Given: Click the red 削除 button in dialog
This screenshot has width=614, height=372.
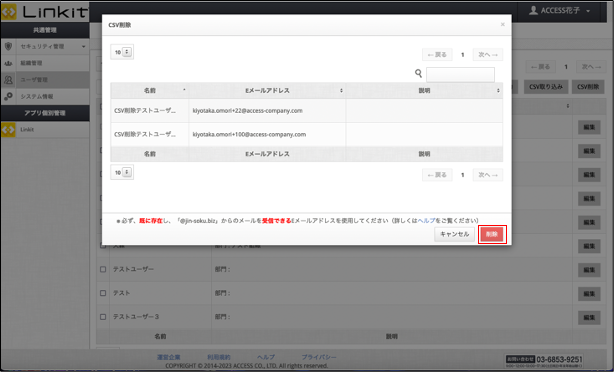Looking at the screenshot, I should tap(492, 234).
